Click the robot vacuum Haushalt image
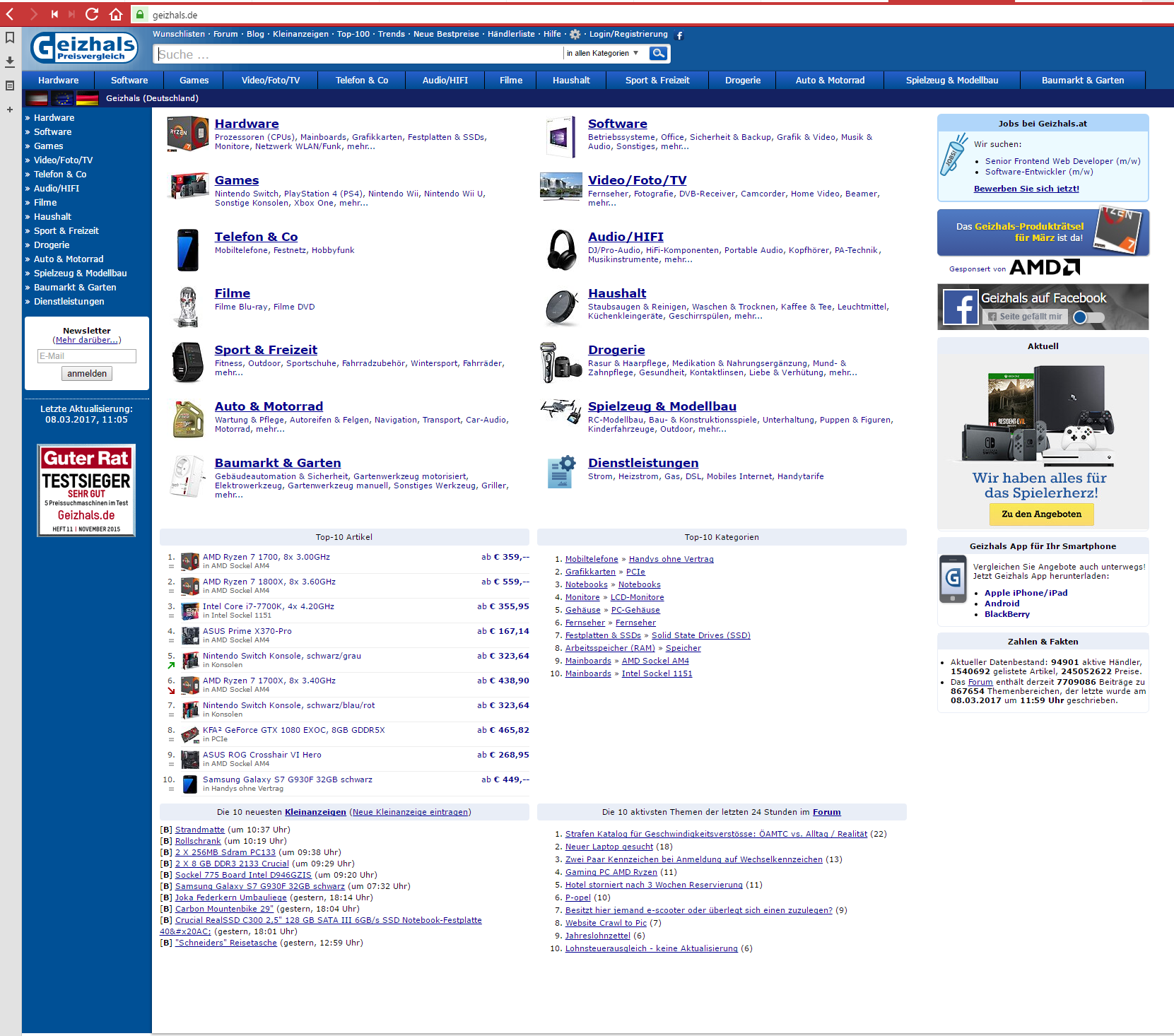This screenshot has height=1036, width=1174. tap(562, 308)
